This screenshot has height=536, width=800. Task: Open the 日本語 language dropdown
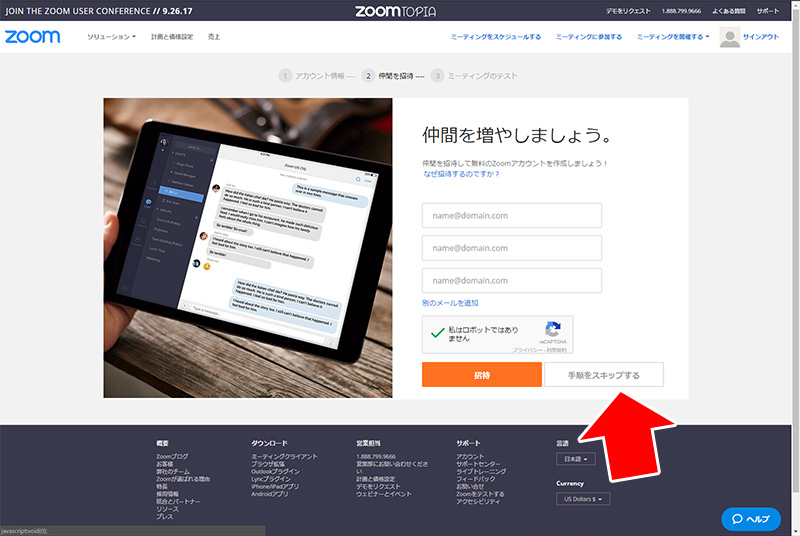pos(575,459)
